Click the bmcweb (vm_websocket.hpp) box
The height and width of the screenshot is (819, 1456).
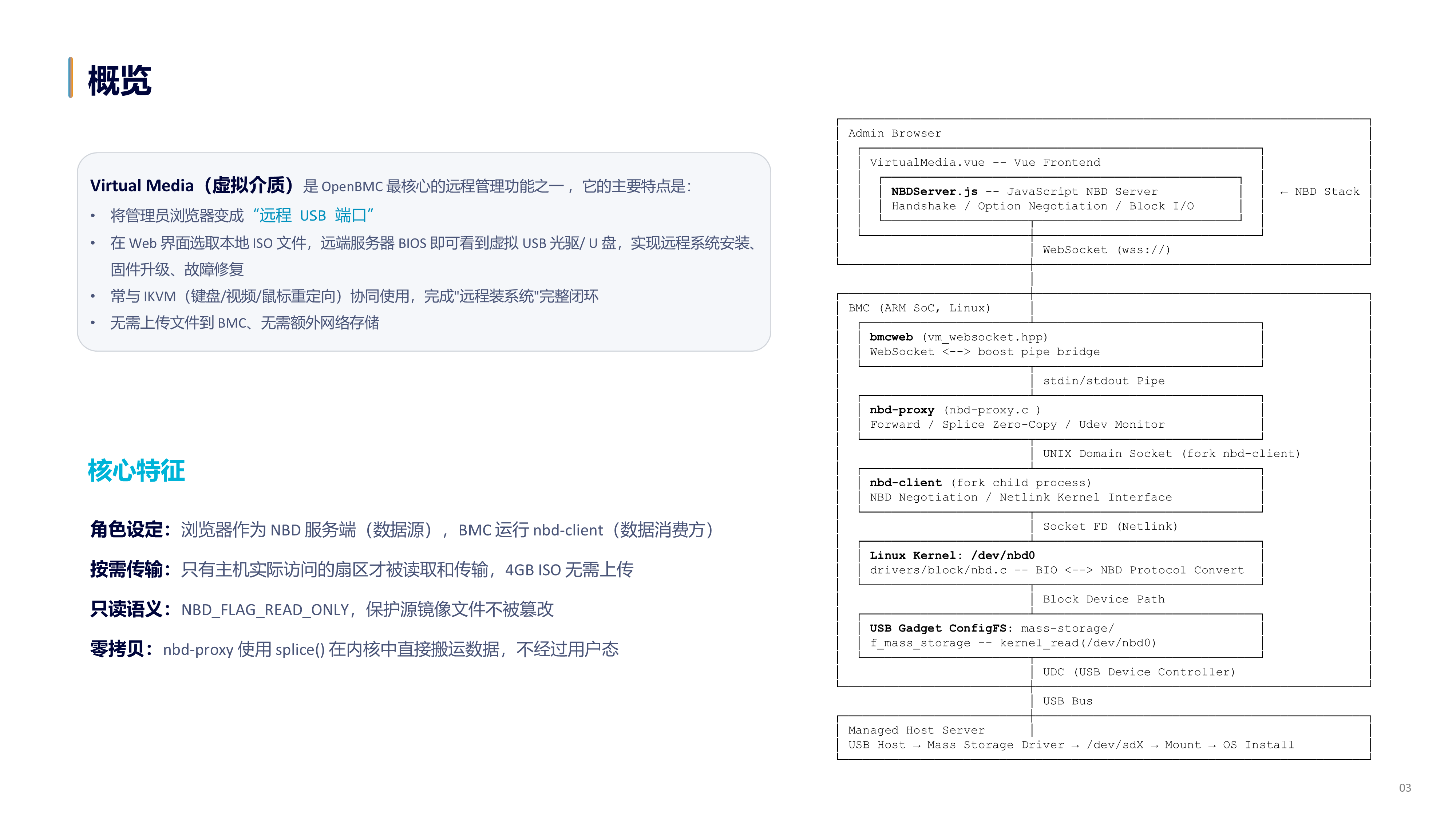[x=1060, y=345]
